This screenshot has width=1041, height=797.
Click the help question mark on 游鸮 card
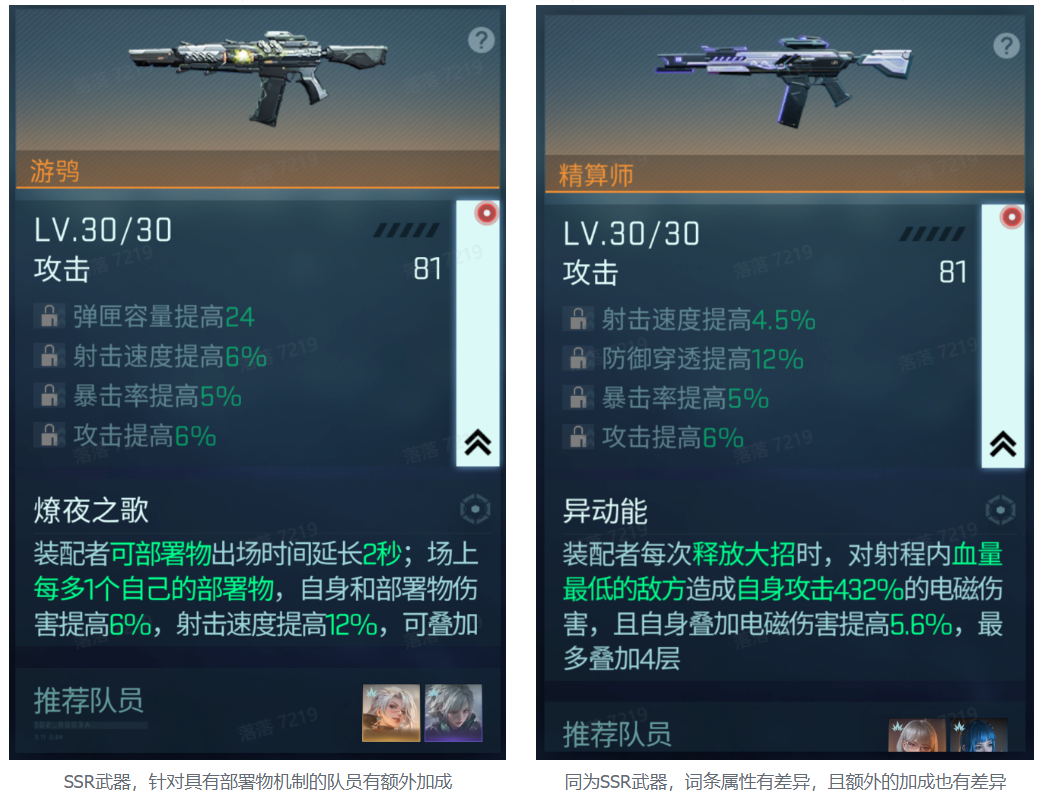click(x=481, y=41)
